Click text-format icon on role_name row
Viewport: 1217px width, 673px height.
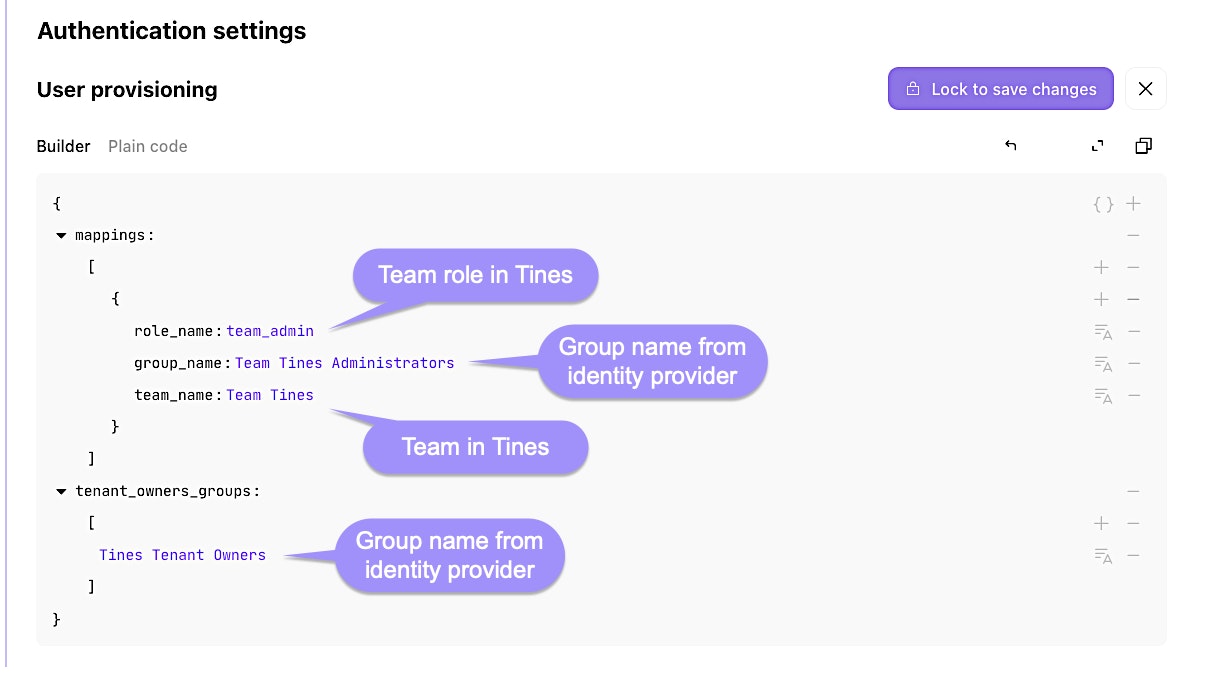pos(1103,332)
